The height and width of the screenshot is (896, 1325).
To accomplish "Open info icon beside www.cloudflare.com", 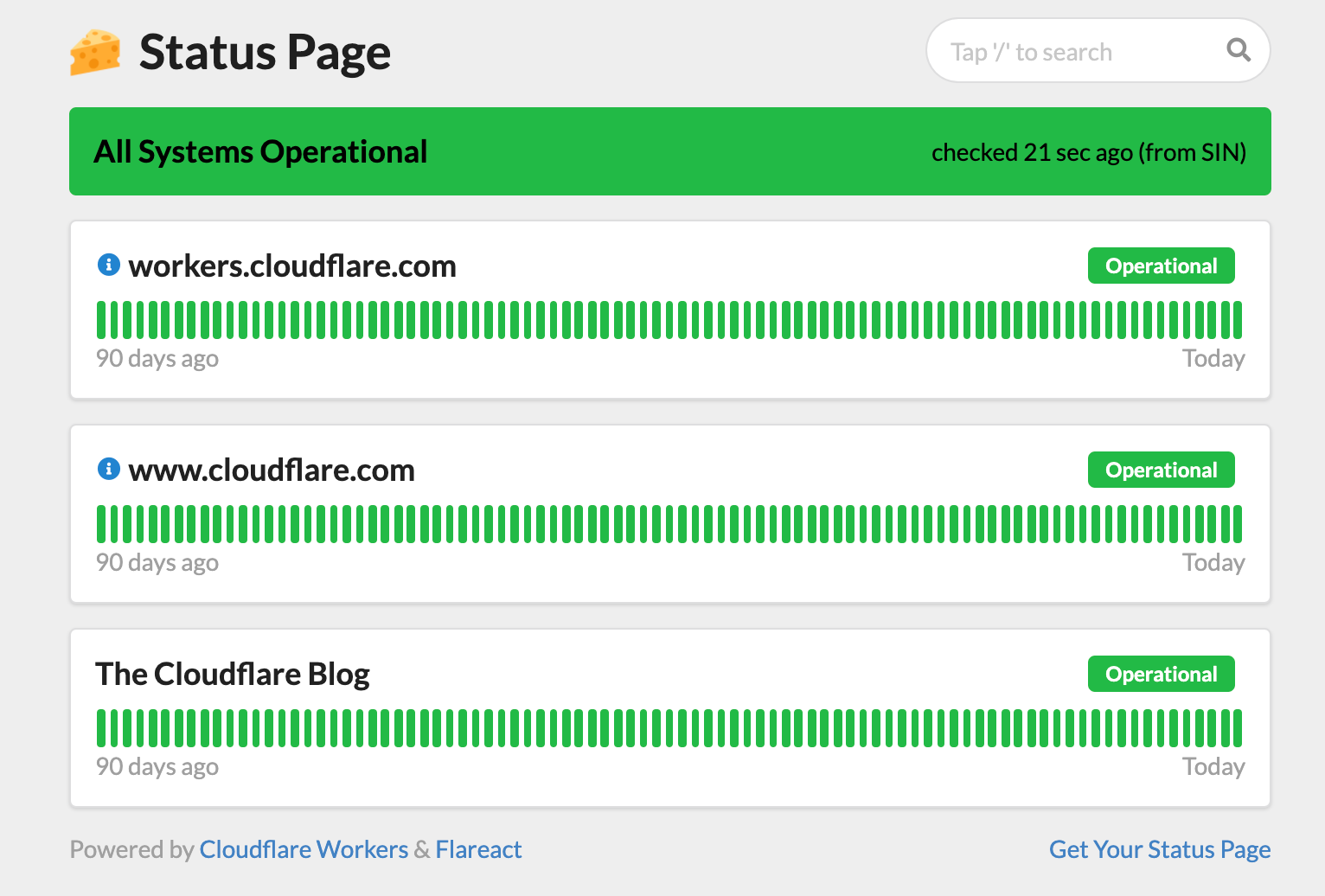I will coord(108,469).
